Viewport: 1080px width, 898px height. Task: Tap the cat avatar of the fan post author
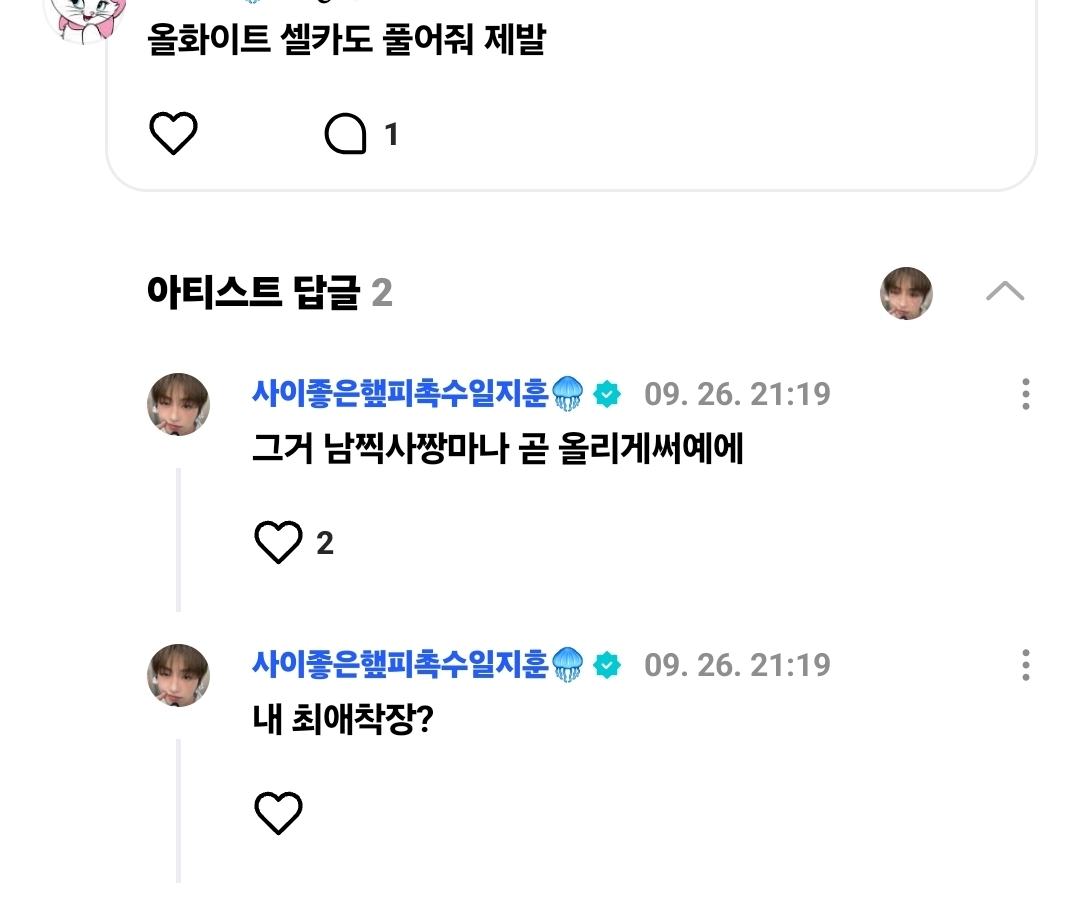pyautogui.click(x=84, y=19)
